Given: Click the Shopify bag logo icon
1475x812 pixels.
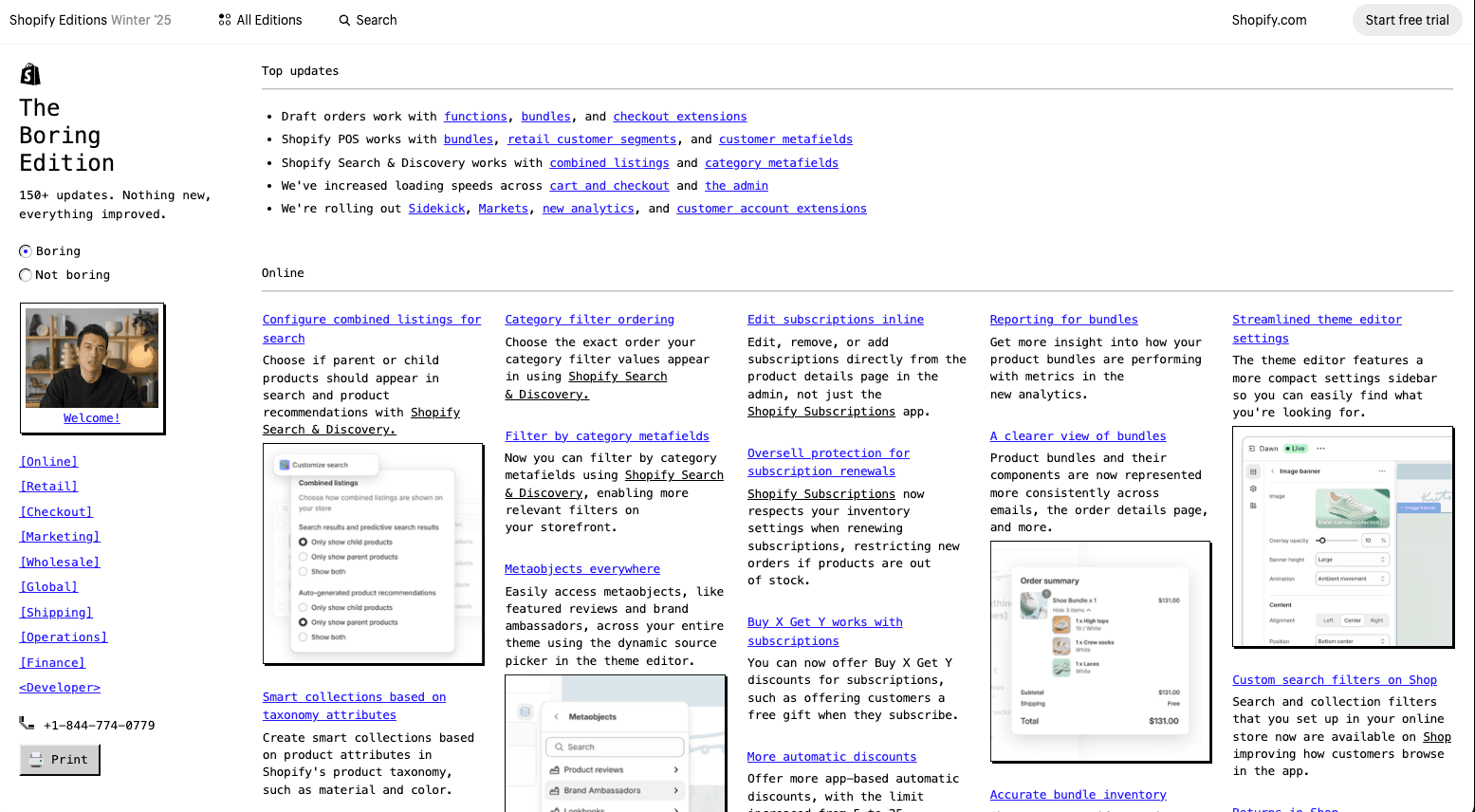Looking at the screenshot, I should click(30, 74).
